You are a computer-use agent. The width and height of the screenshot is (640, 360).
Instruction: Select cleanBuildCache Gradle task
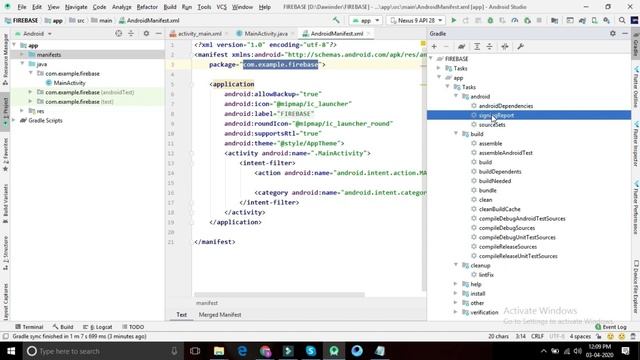[499, 209]
